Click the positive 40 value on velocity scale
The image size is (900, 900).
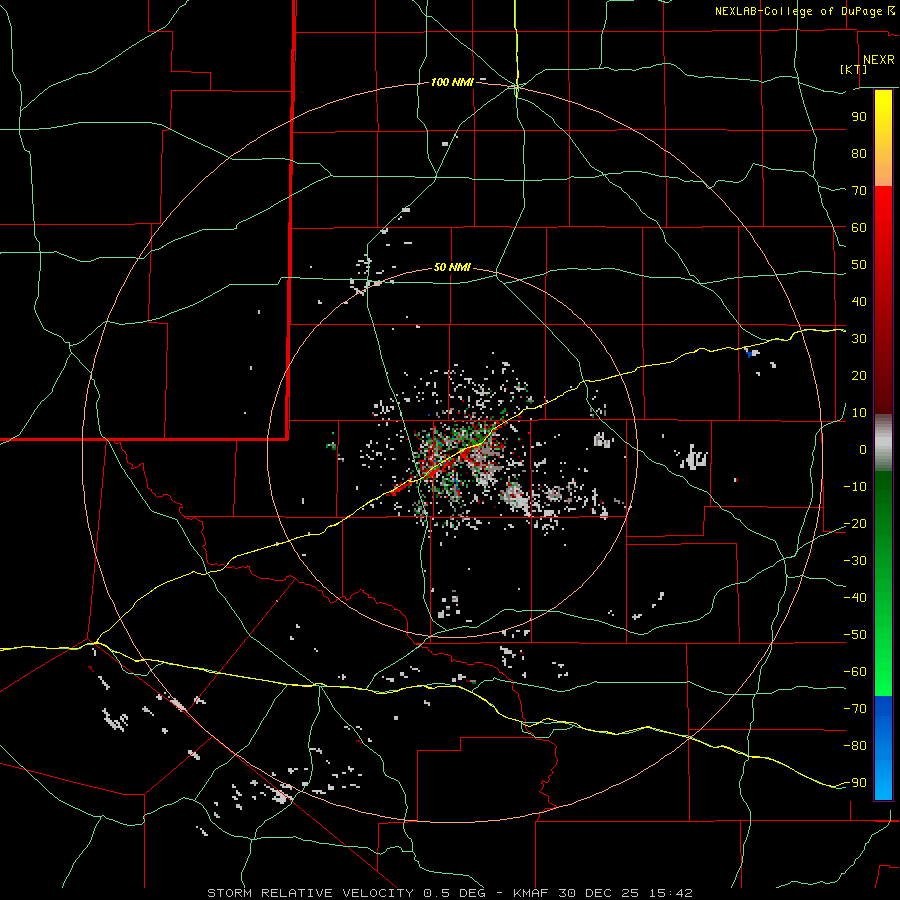coord(859,302)
